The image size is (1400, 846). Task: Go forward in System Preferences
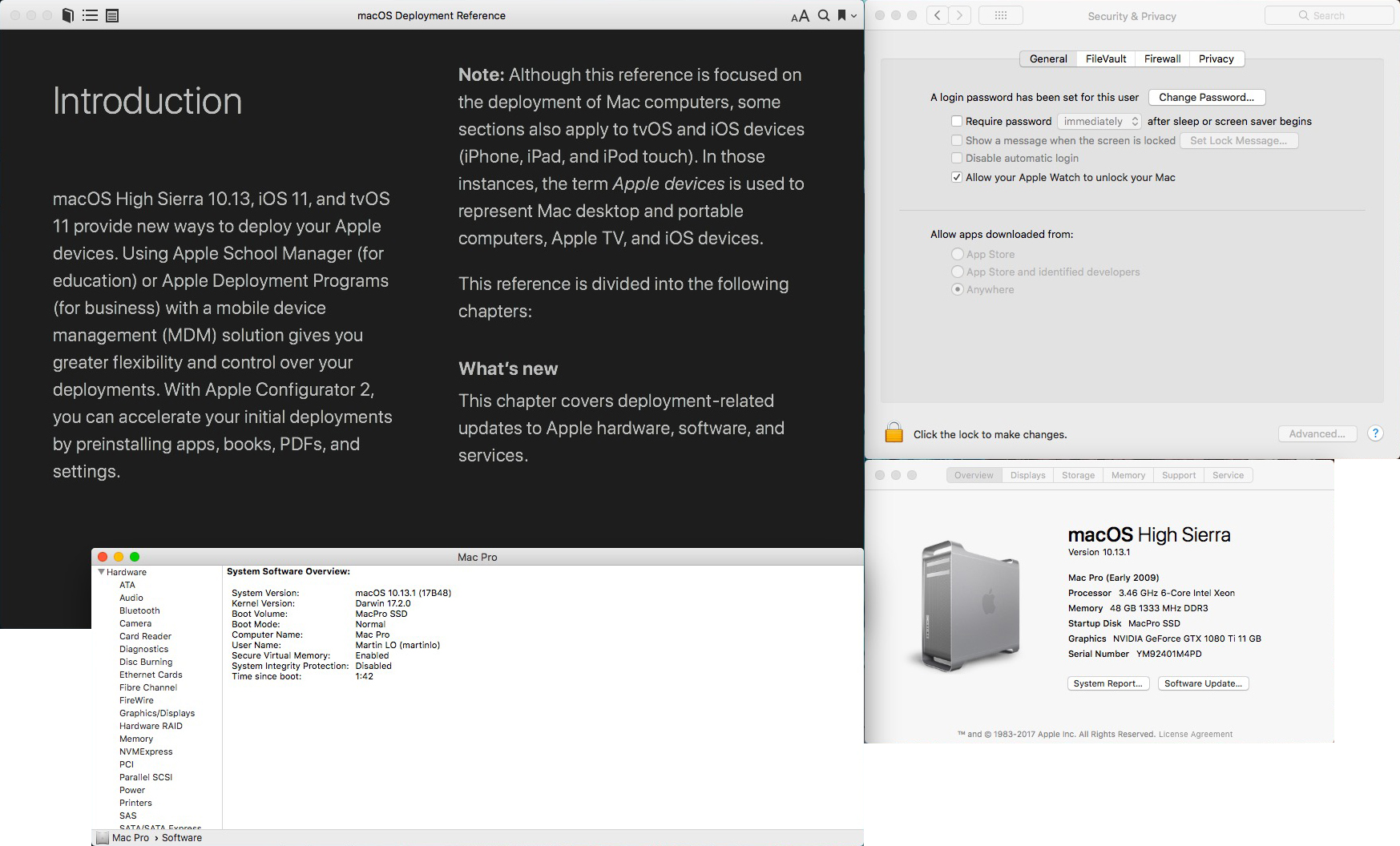960,15
